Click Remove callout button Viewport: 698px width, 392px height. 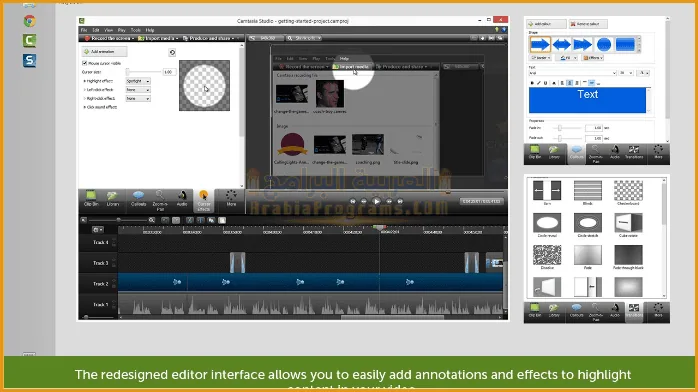[588, 24]
